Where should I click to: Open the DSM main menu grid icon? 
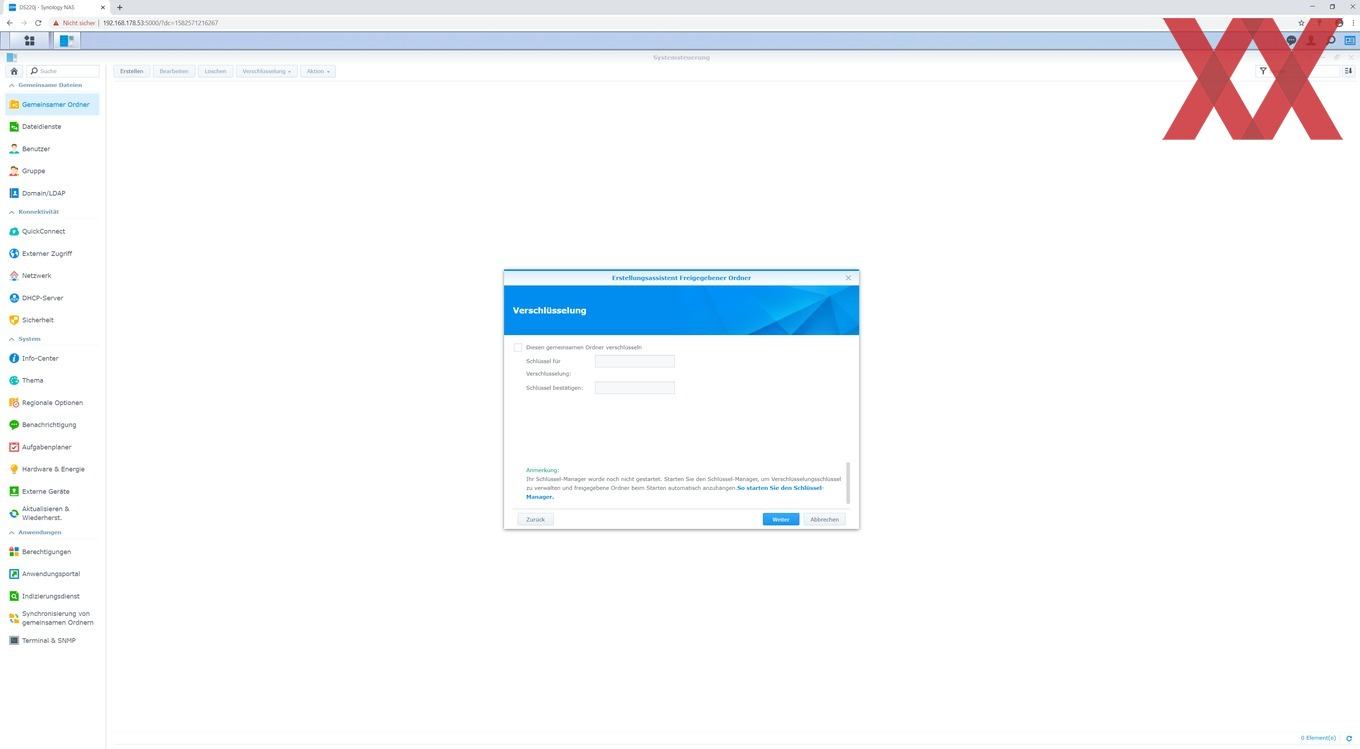29,41
